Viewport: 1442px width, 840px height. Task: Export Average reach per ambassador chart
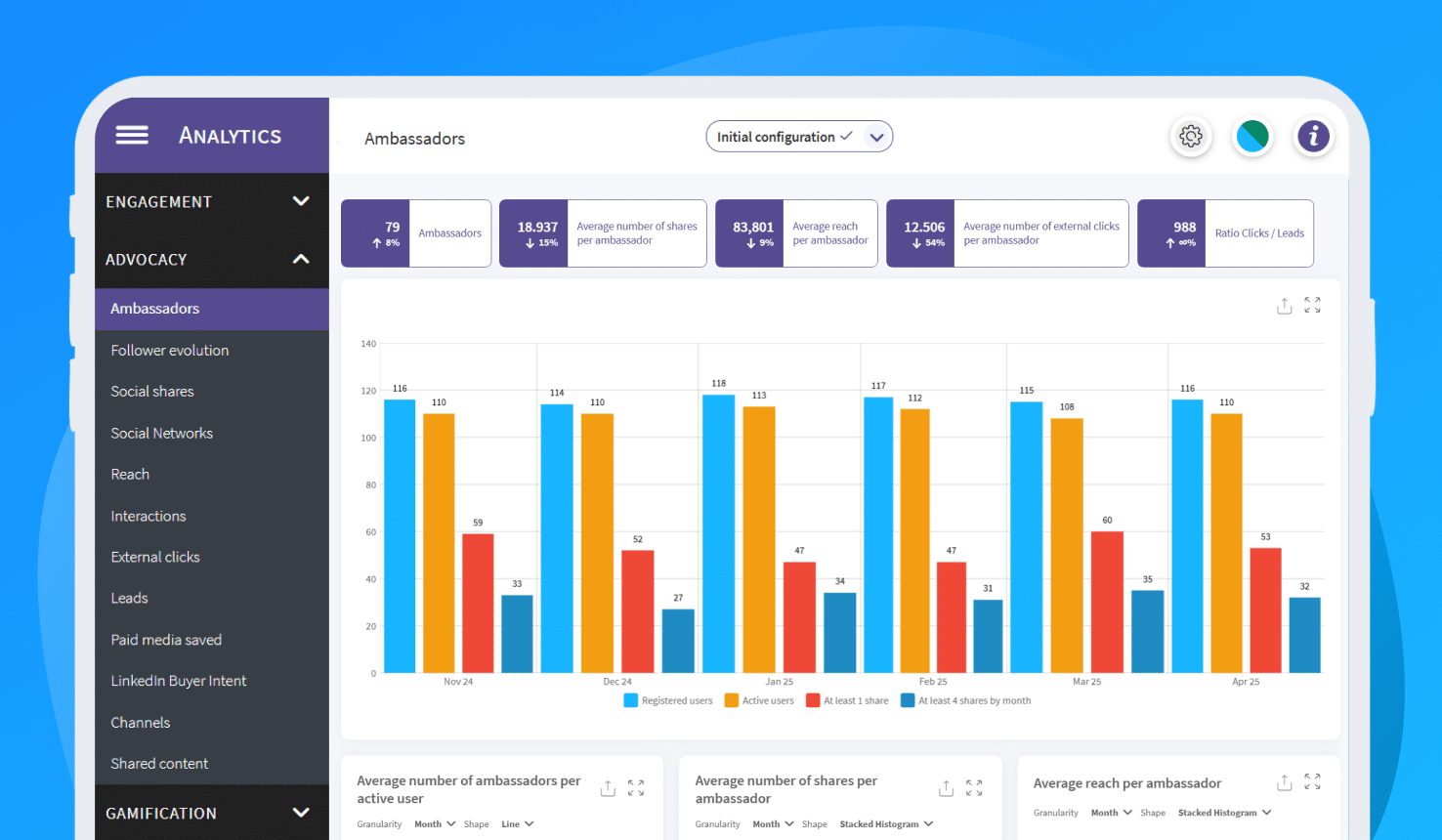pyautogui.click(x=1284, y=782)
